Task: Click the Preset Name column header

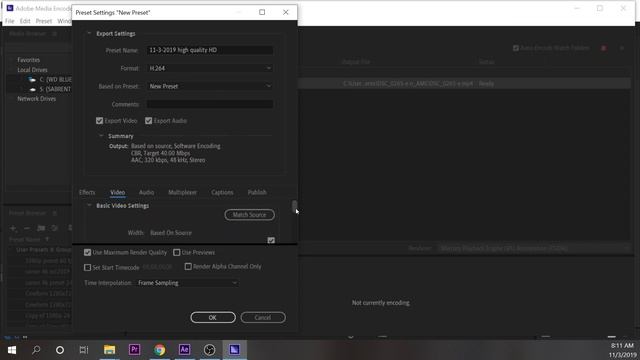Action: [25, 239]
